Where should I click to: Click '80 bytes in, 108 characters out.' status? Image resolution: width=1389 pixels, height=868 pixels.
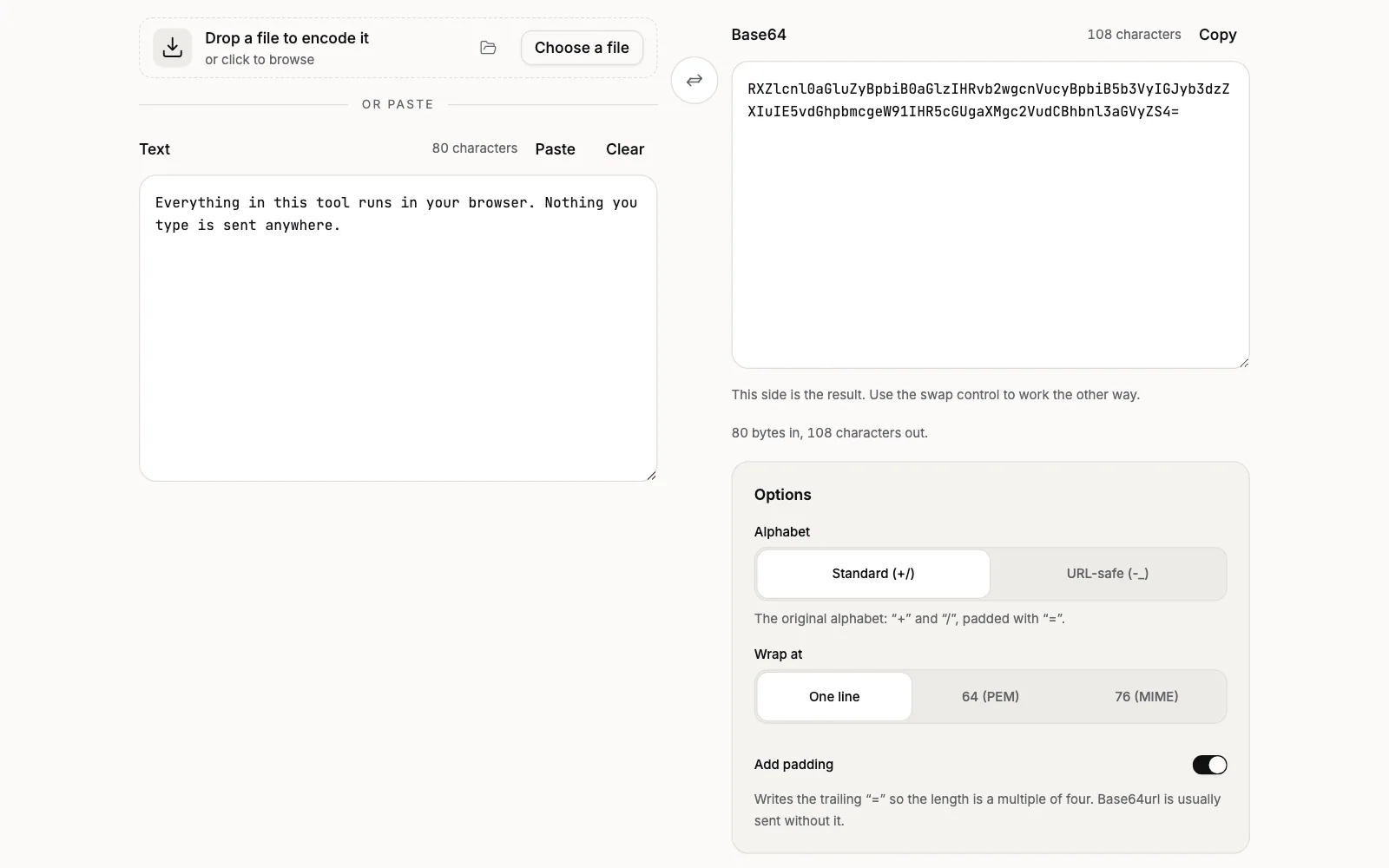click(x=830, y=432)
